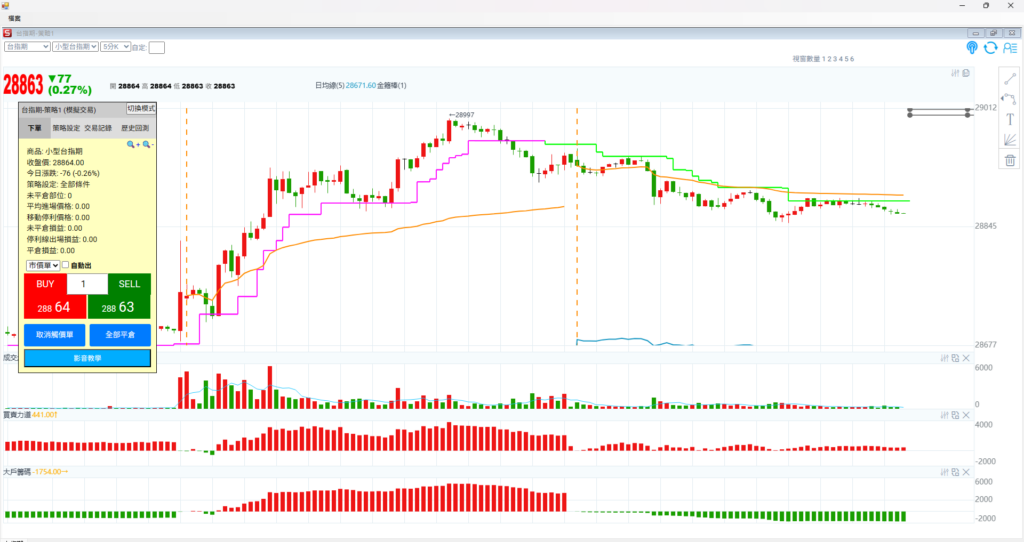Click the 切換模式 mode switch button
Viewport: 1024px width, 542px height.
(141, 108)
